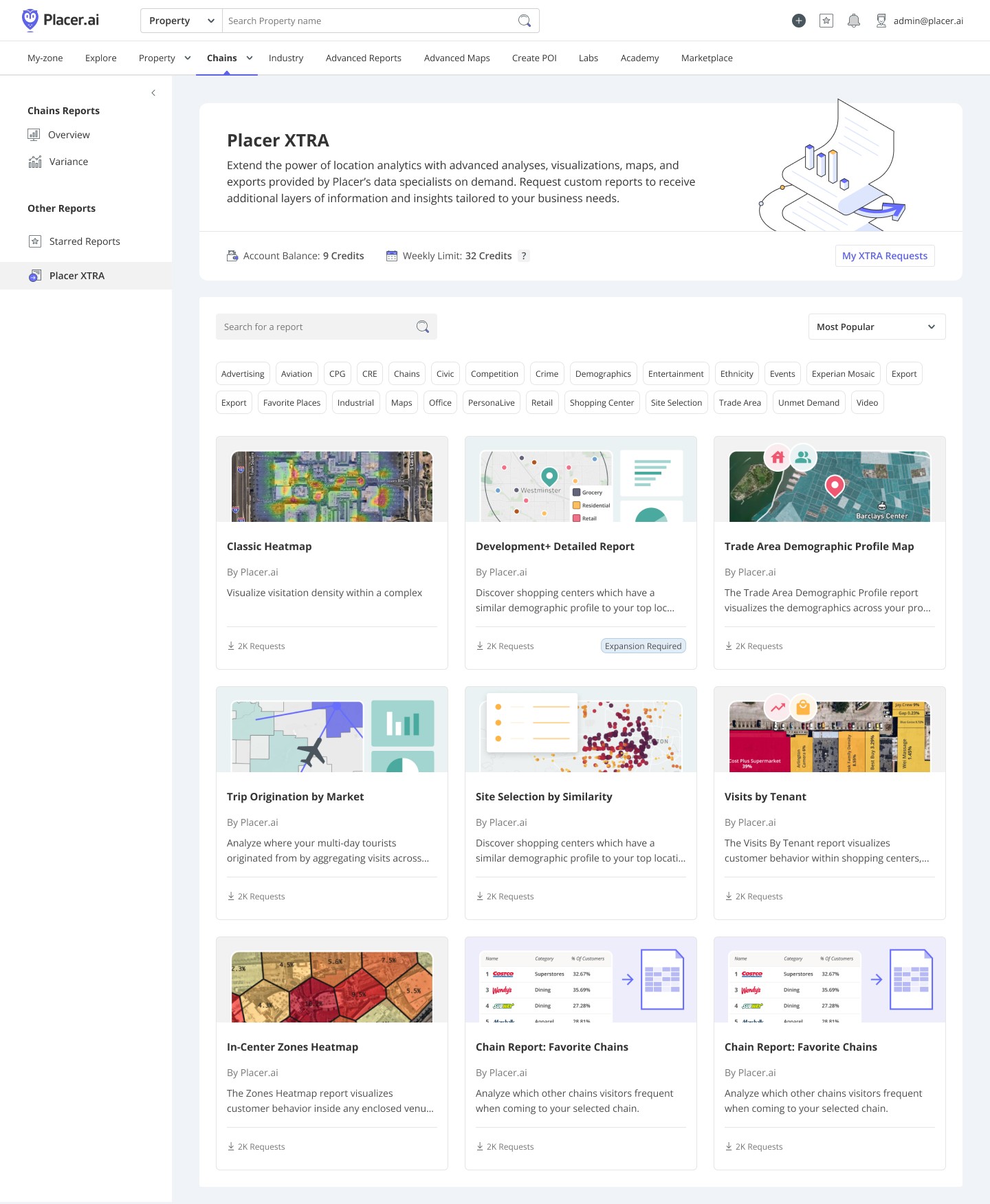
Task: Select the Crime filter tag
Action: [547, 373]
